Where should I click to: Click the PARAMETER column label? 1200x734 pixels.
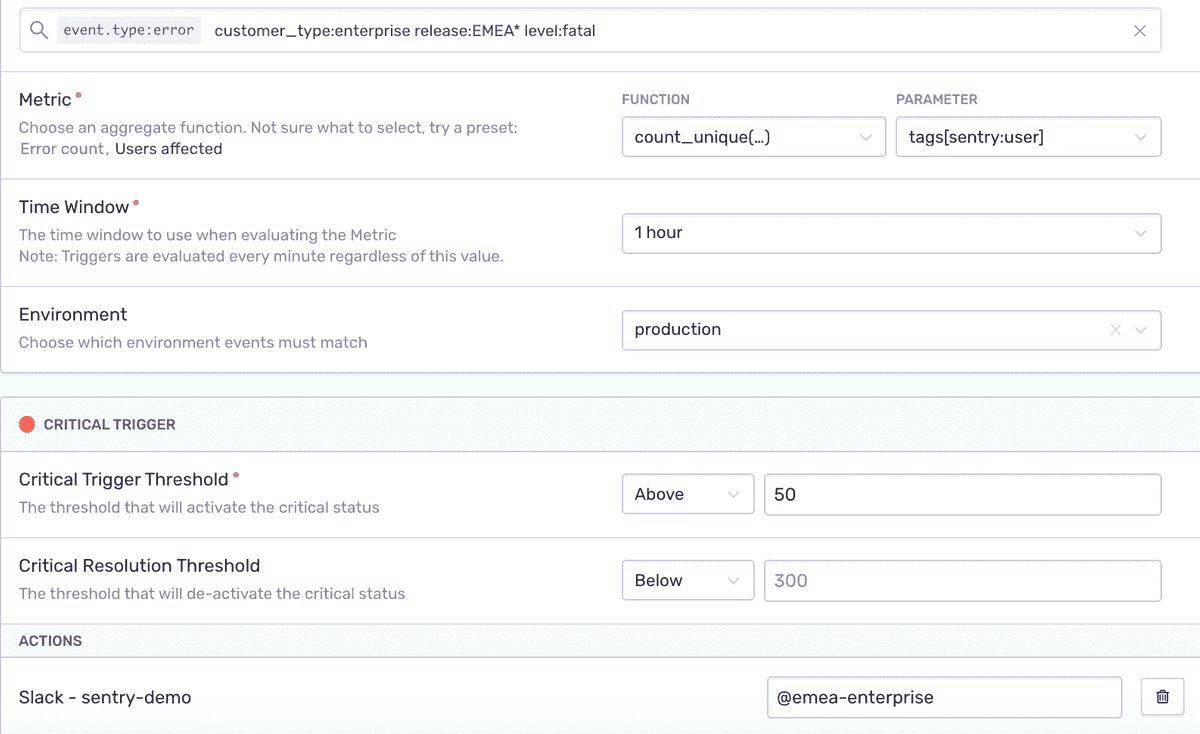(x=937, y=99)
